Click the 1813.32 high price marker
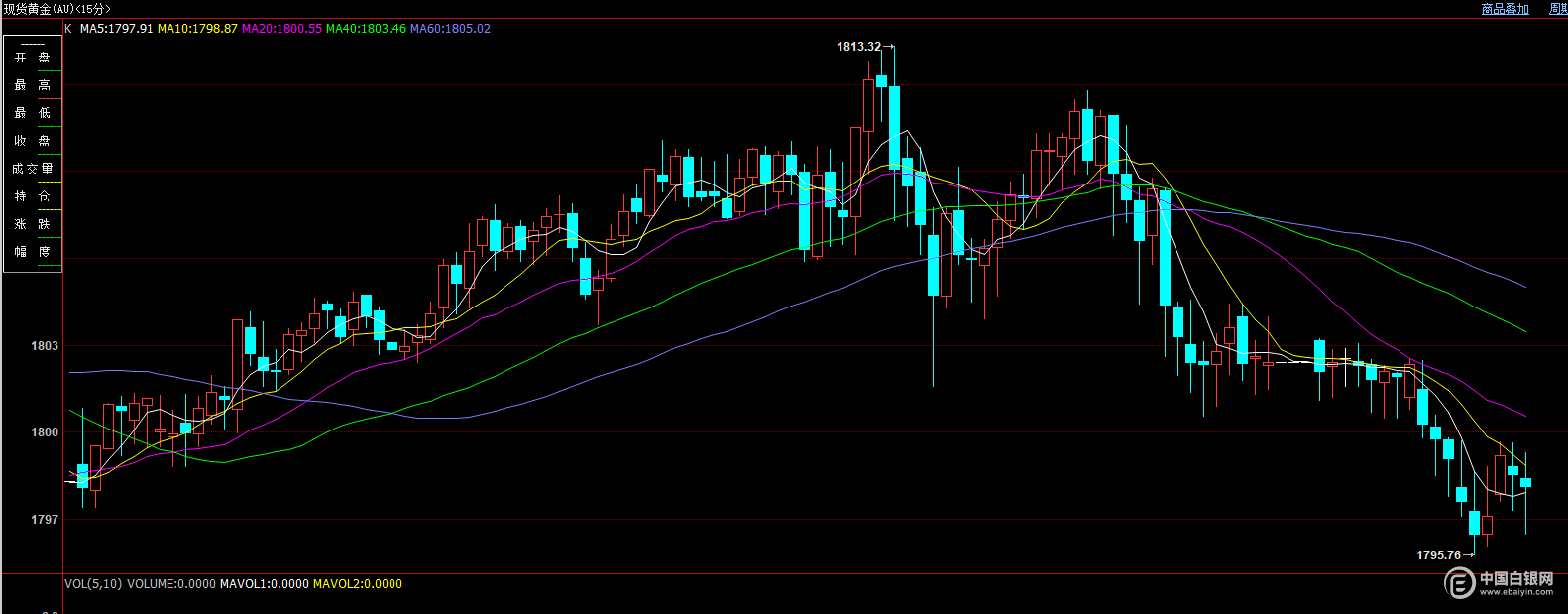Screen dimensions: 1568x614 (x=858, y=47)
